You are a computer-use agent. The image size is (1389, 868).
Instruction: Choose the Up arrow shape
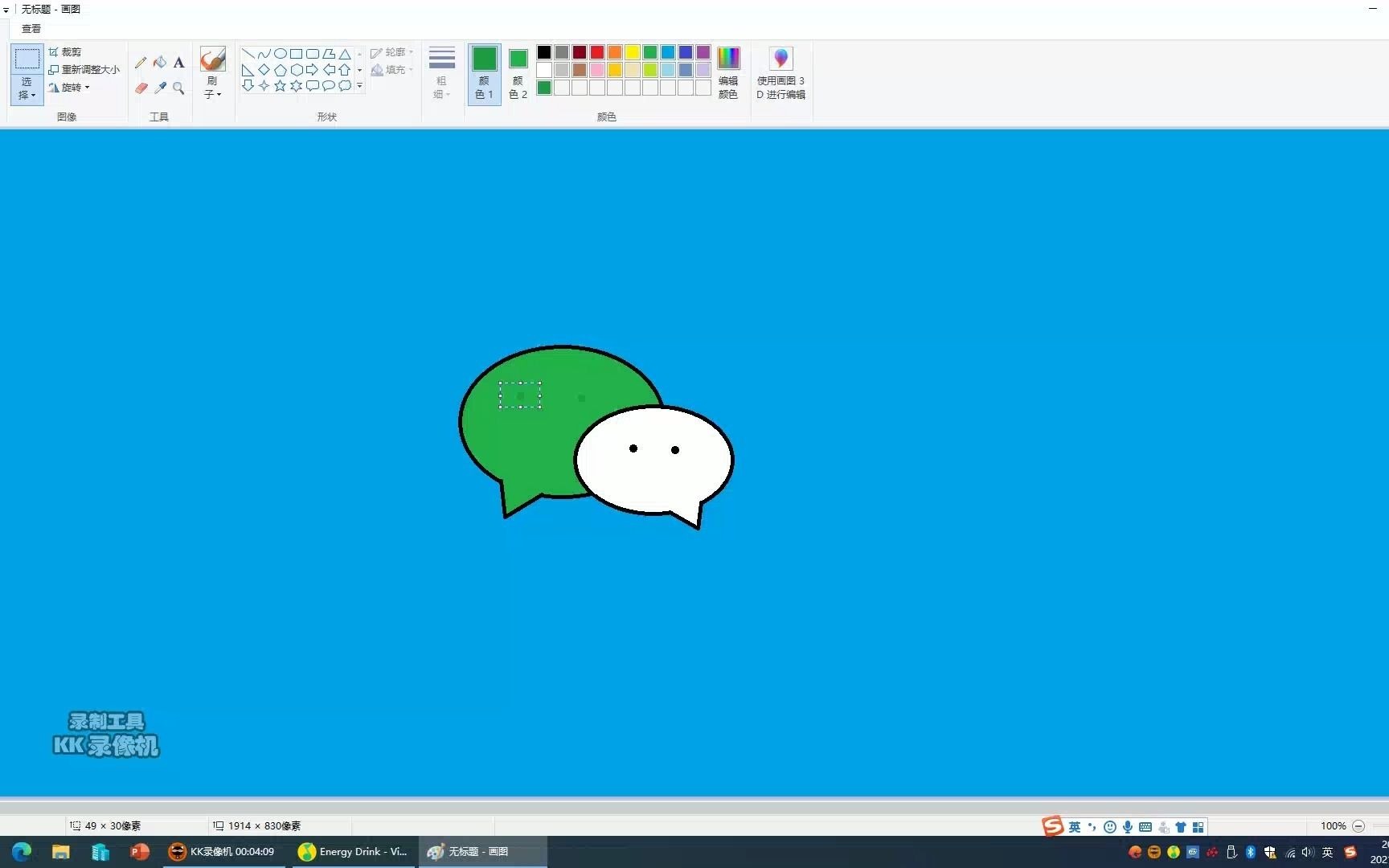pyautogui.click(x=344, y=70)
